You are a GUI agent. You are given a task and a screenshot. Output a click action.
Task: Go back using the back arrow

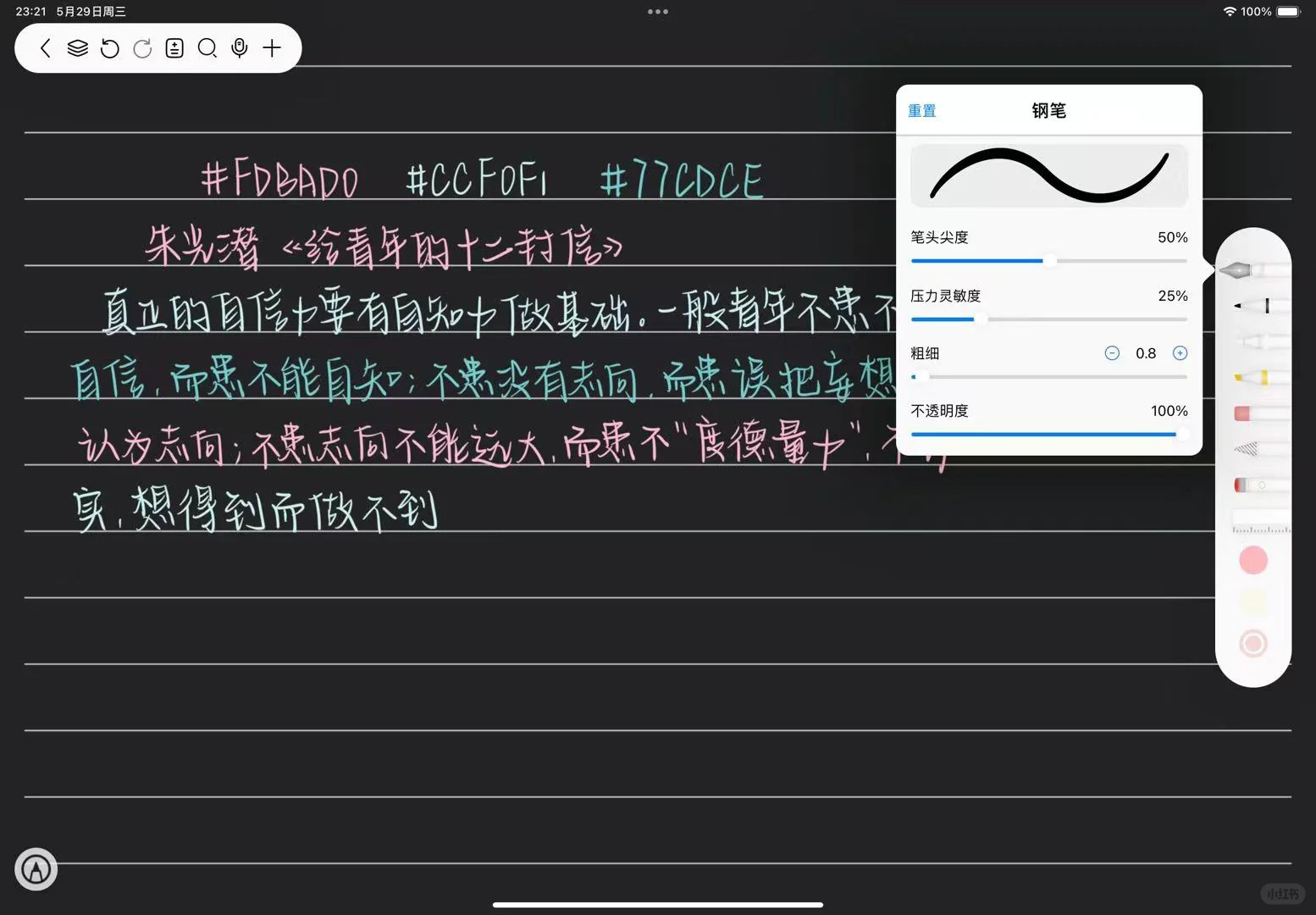(46, 48)
